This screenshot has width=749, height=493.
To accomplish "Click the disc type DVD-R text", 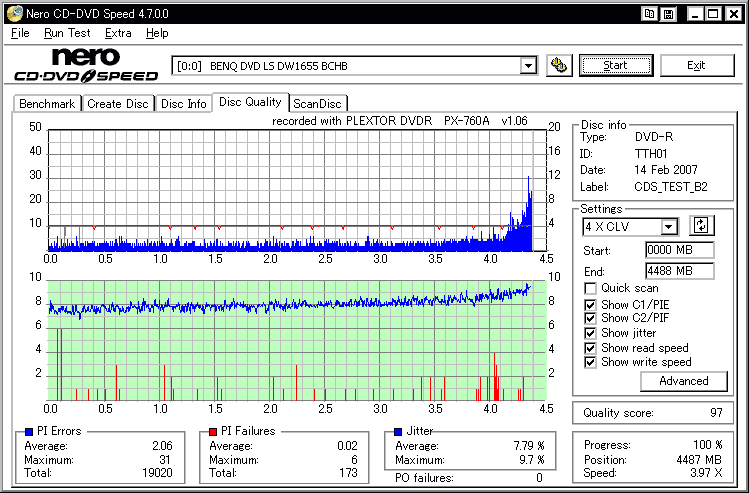I will click(x=653, y=138).
